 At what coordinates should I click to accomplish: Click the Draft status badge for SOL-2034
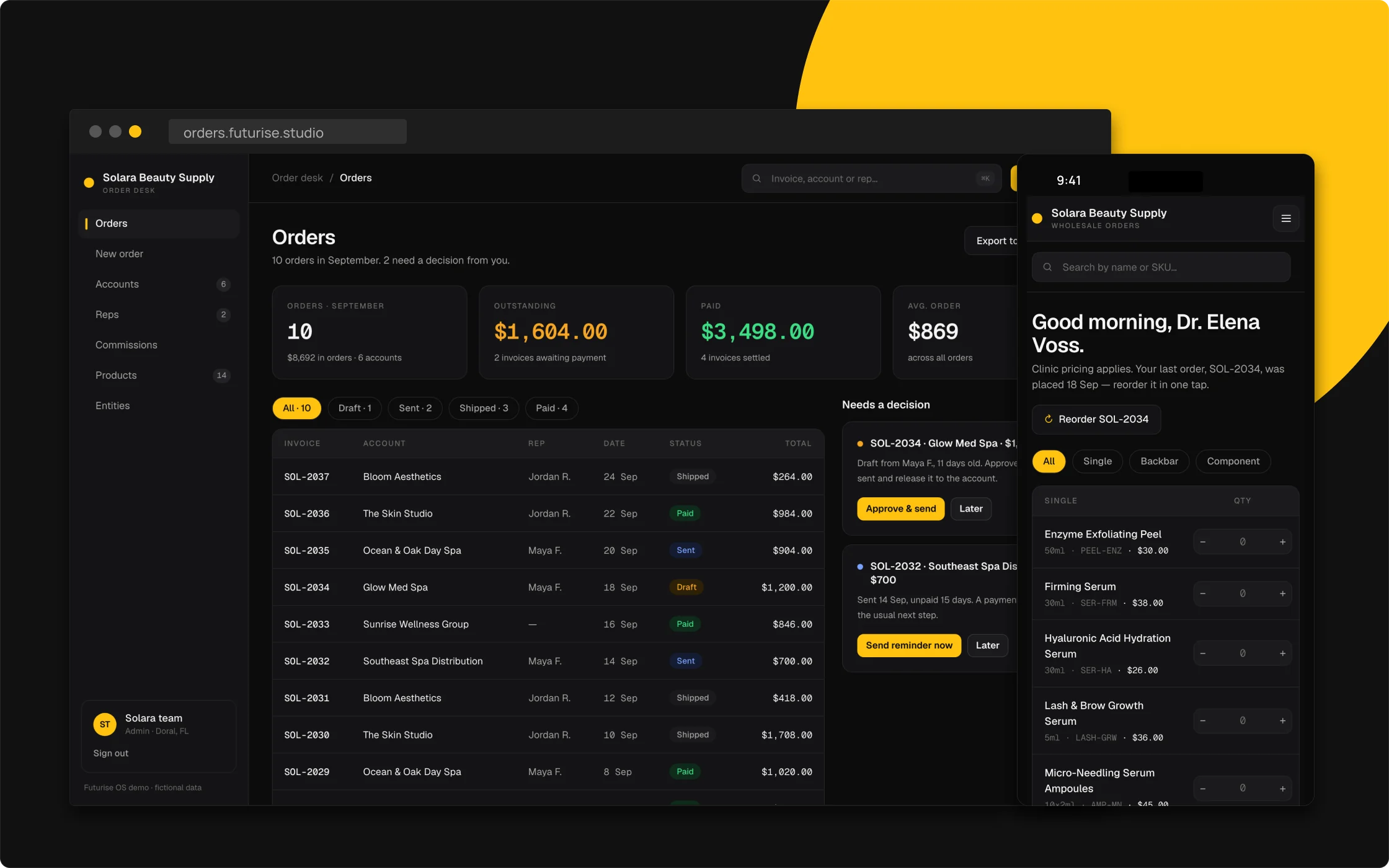[x=686, y=587]
